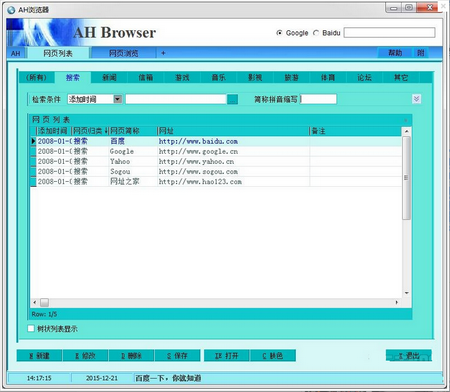Select the (所有) category tab
Image resolution: width=450 pixels, height=392 pixels.
37,78
